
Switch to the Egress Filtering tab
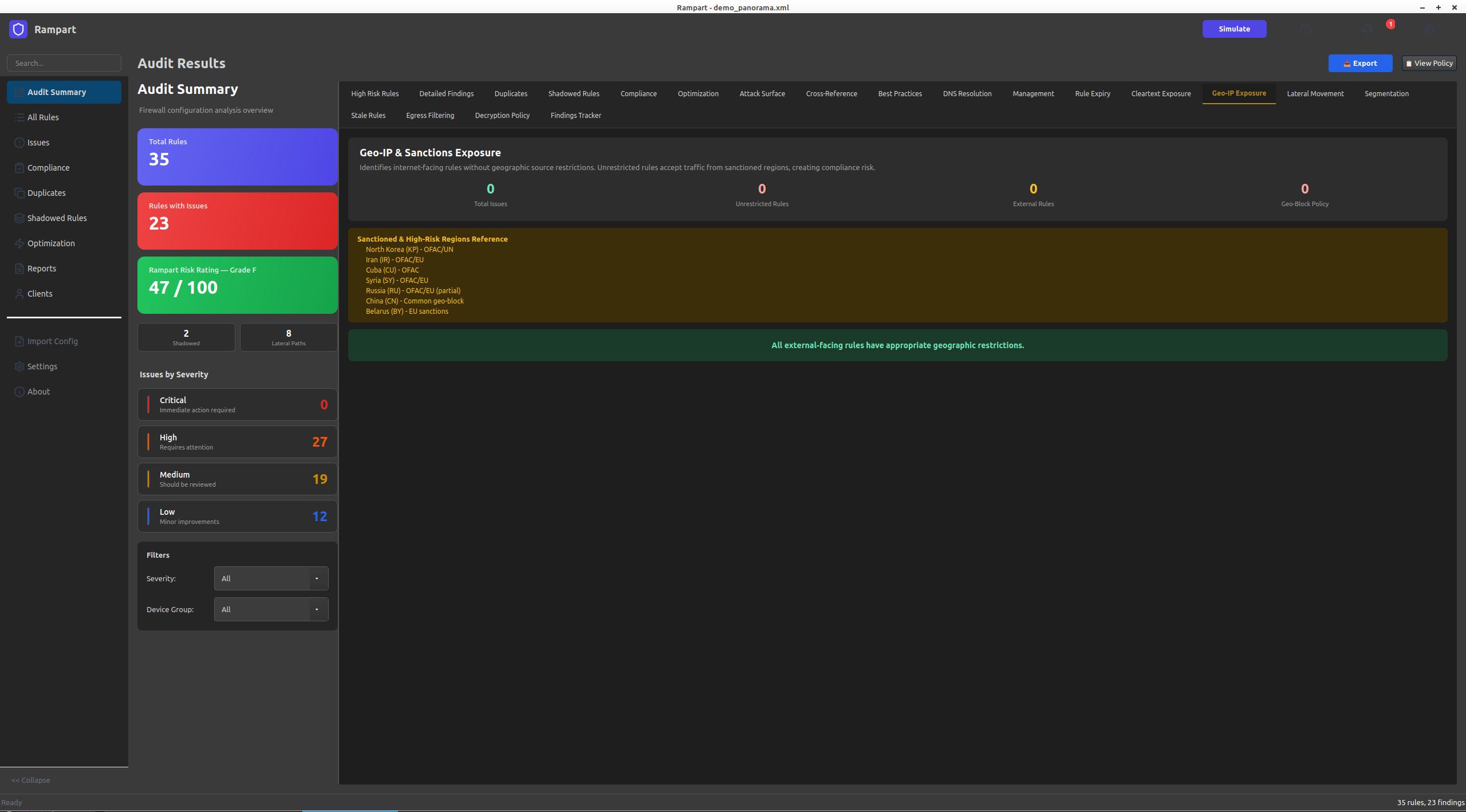pos(429,115)
